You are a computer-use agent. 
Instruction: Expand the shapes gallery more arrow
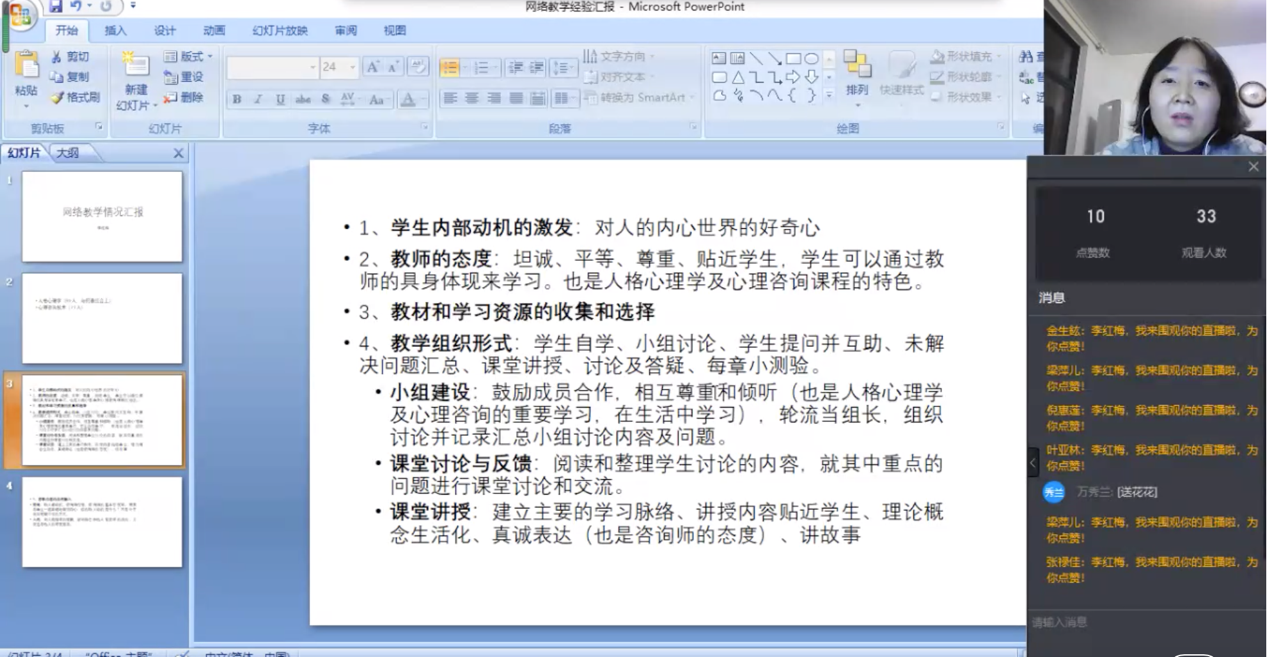[829, 96]
